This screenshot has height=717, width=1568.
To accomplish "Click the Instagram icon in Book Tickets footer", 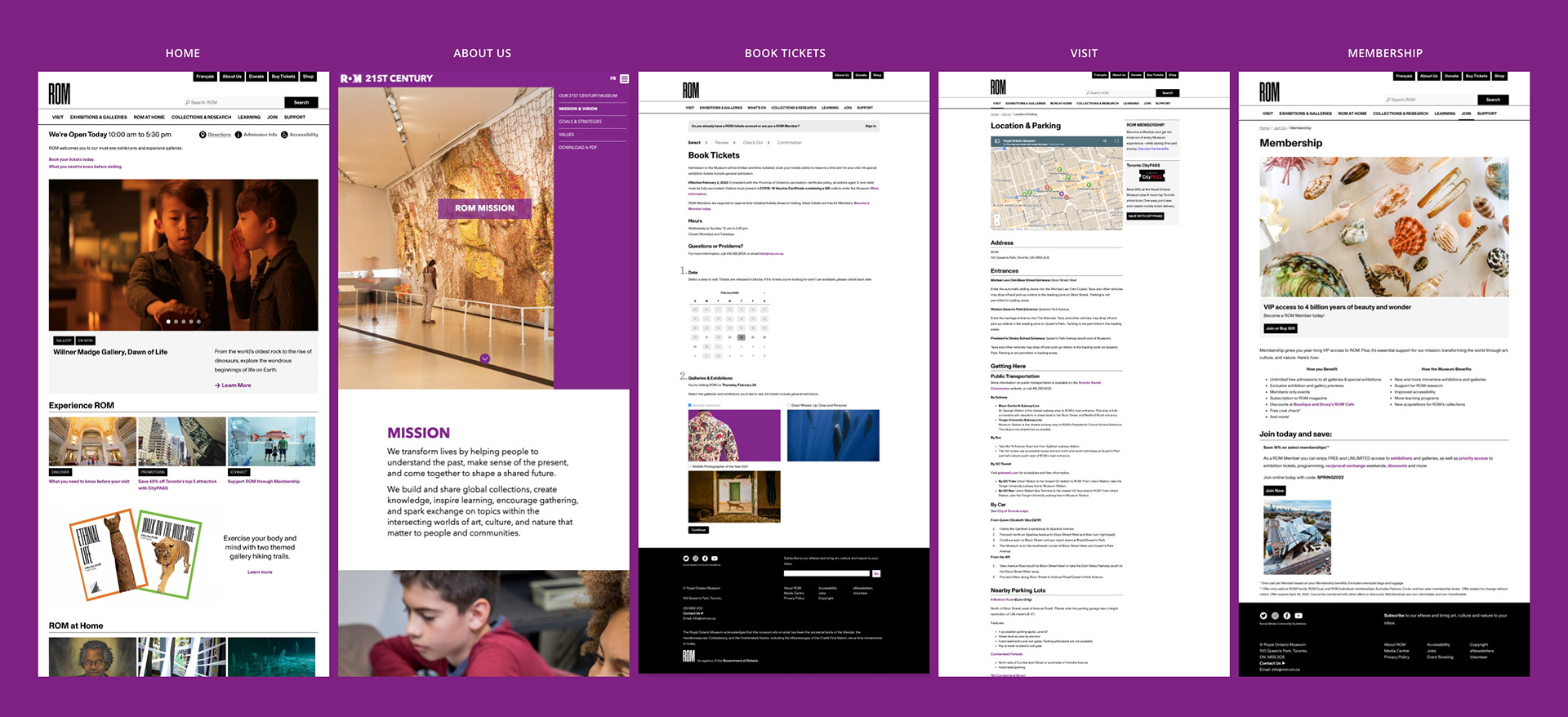I will (x=696, y=559).
